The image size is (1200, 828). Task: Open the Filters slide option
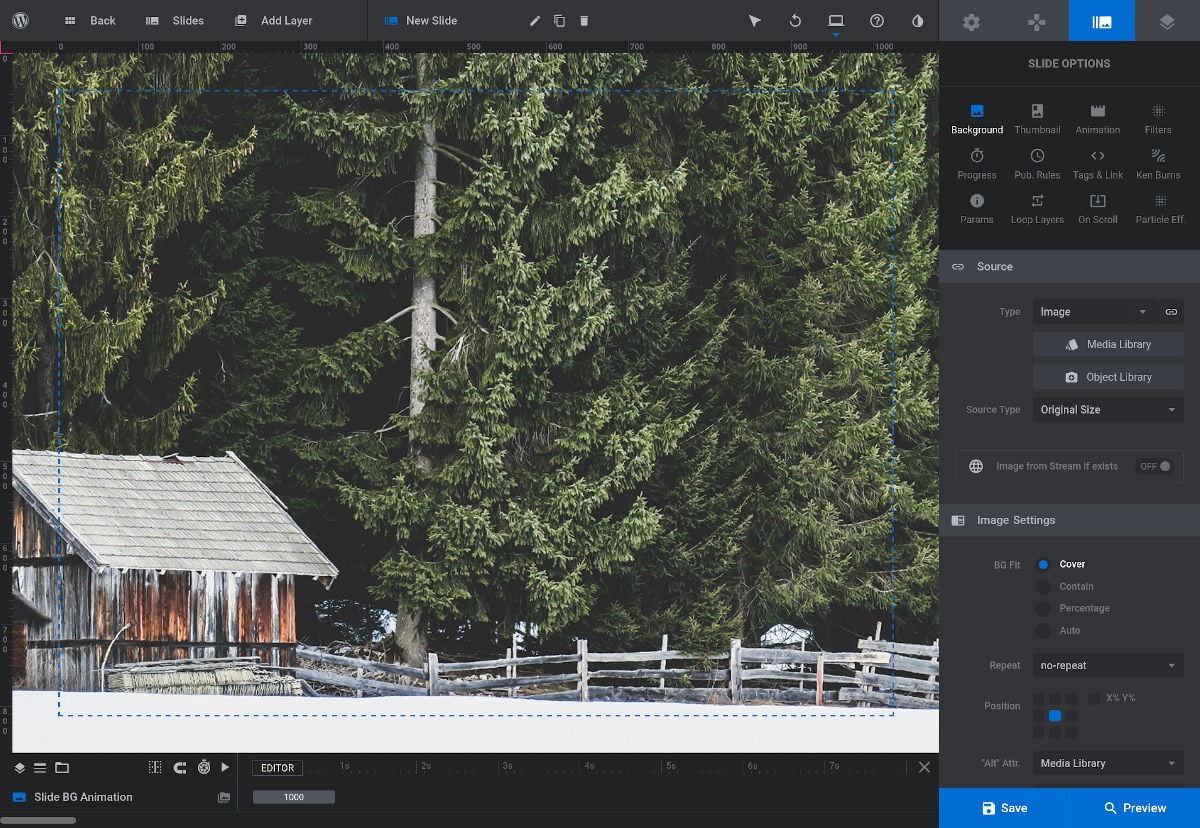tap(1158, 118)
